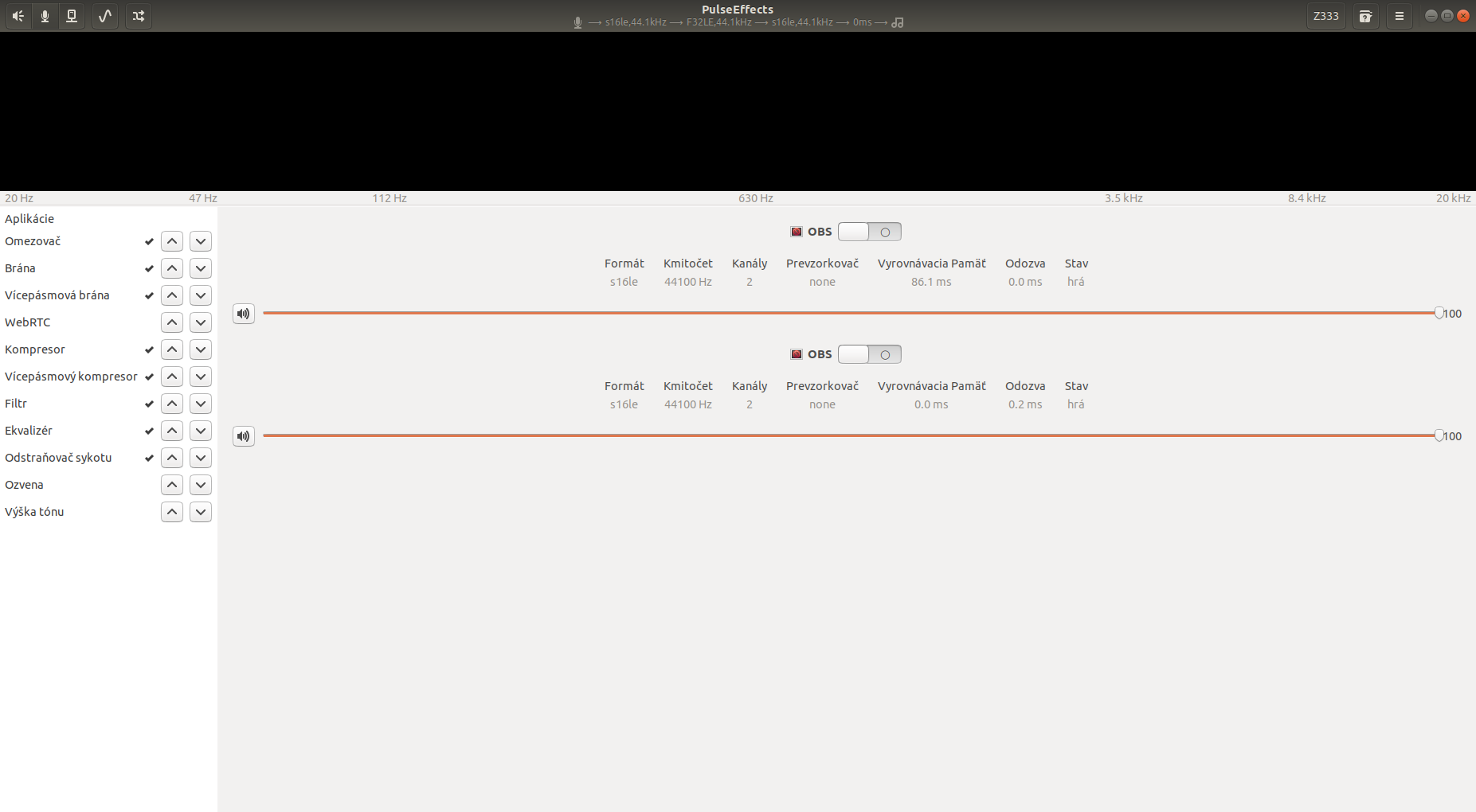Image resolution: width=1476 pixels, height=812 pixels.
Task: Move Kompresor up in the effects list
Action: [x=172, y=349]
